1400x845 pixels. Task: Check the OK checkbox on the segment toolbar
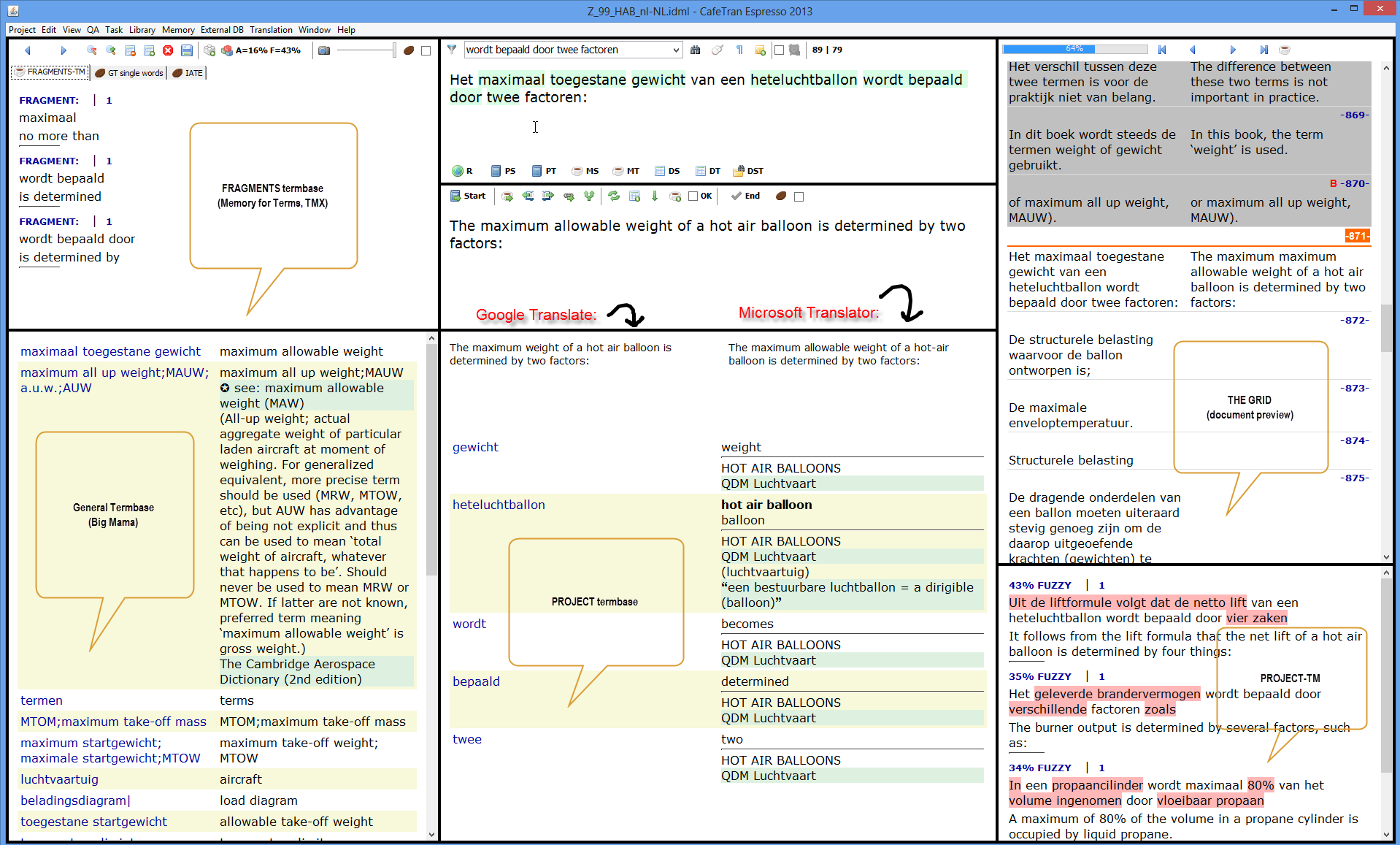tap(692, 196)
